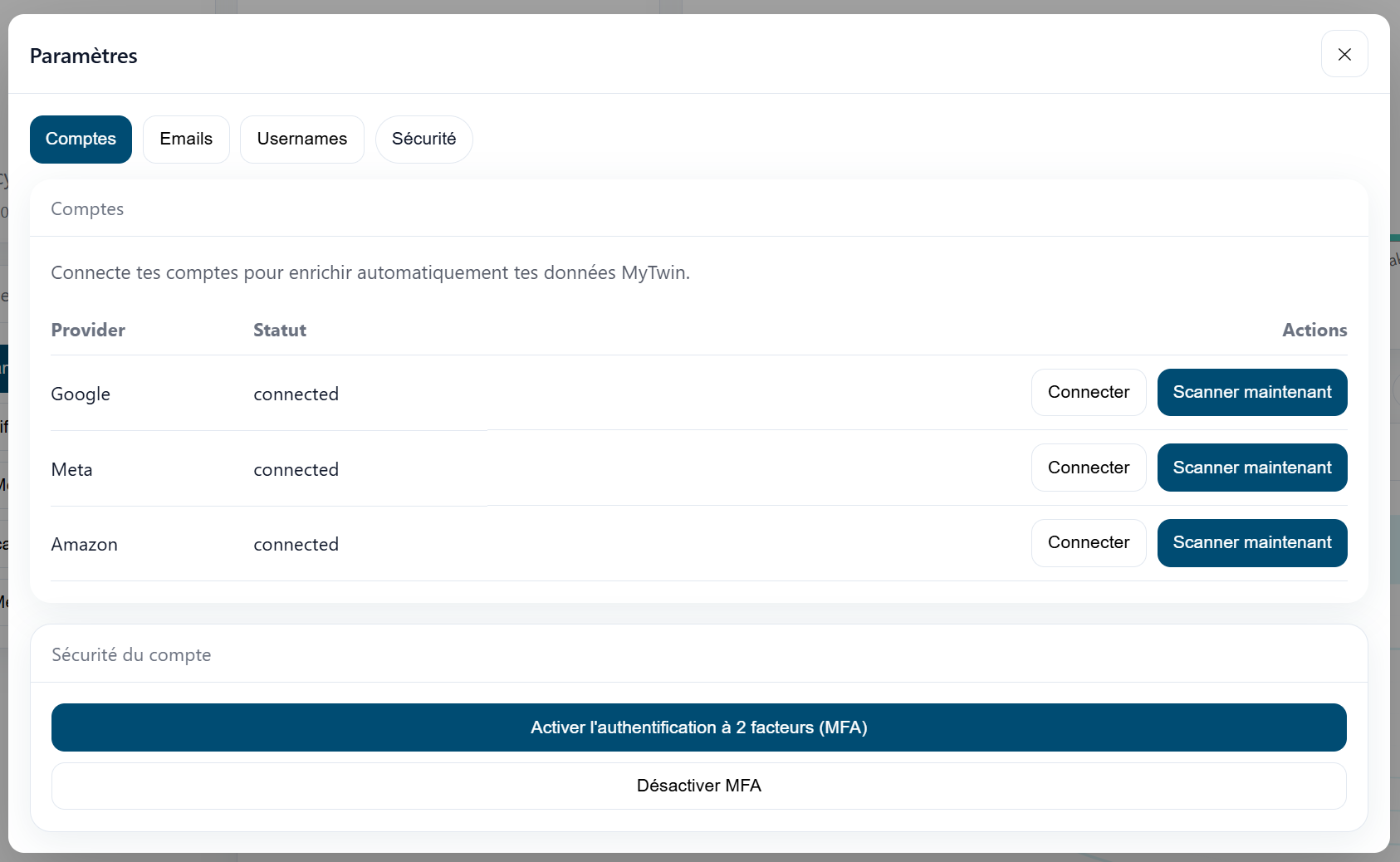Screen dimensions: 1400x862
Task: Select the Google provider name
Action: 81,394
